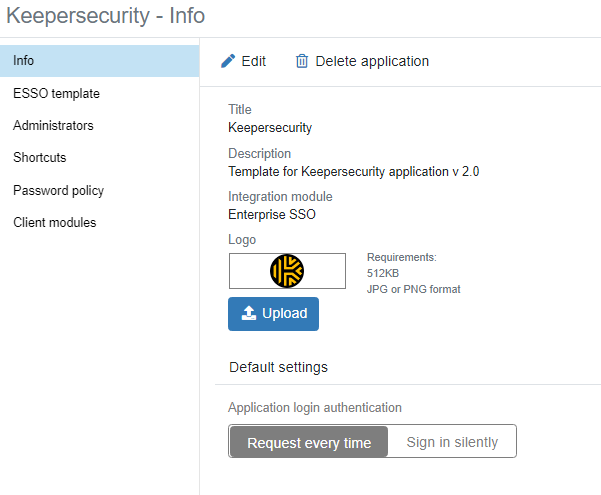Click the Keepersecurity title value

click(x=270, y=127)
